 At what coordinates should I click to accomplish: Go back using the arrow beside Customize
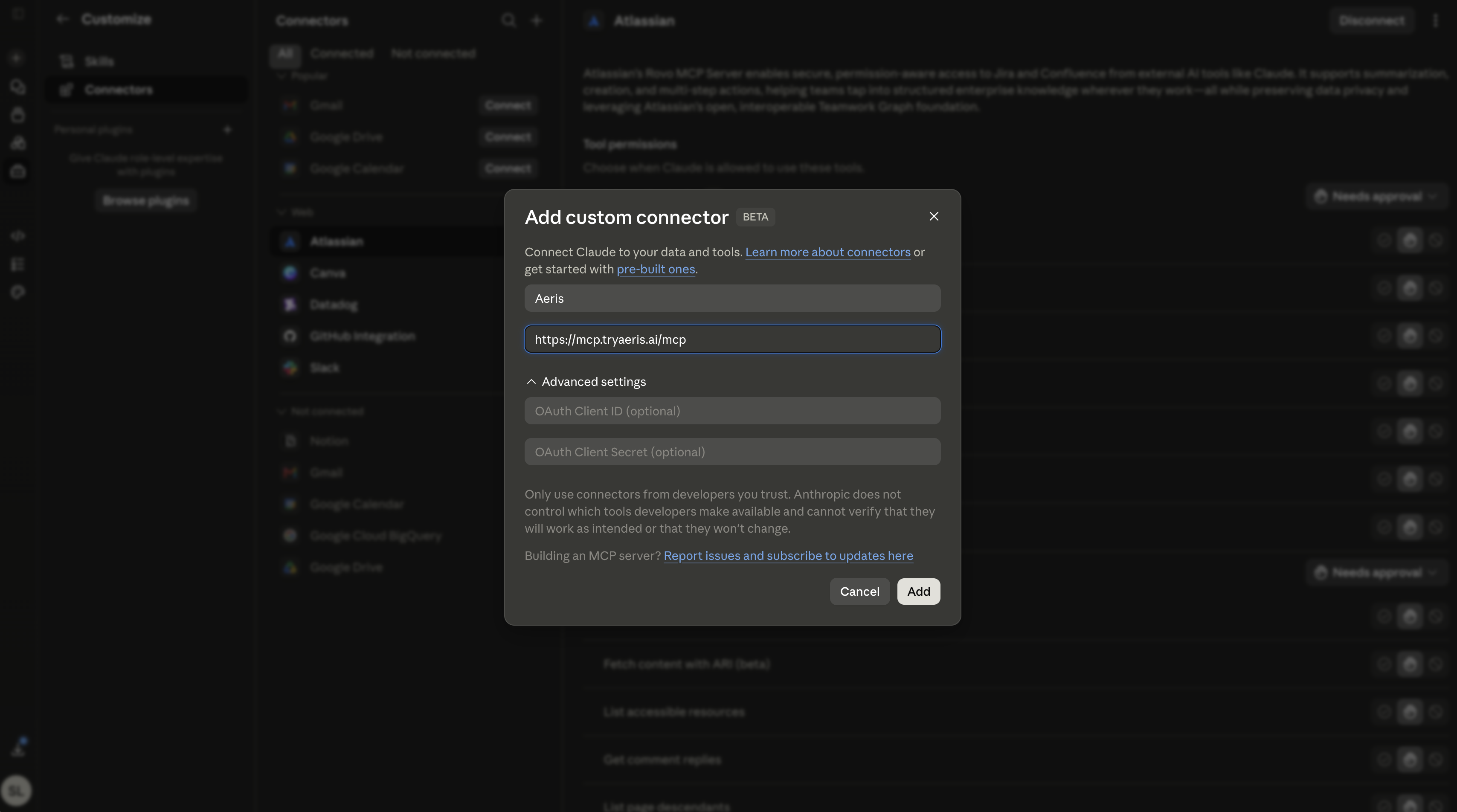point(62,19)
